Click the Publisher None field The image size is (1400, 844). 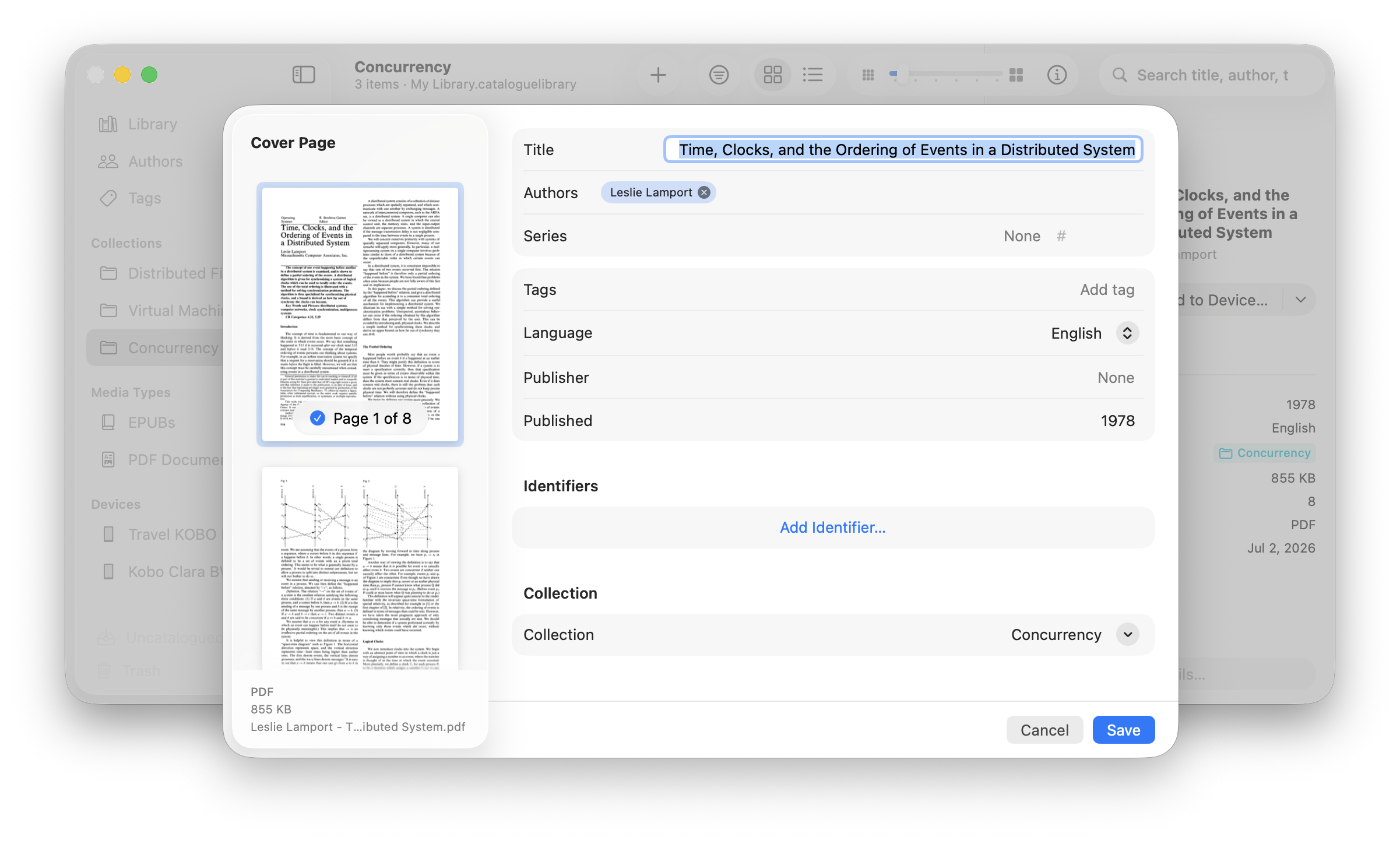[x=1116, y=378]
